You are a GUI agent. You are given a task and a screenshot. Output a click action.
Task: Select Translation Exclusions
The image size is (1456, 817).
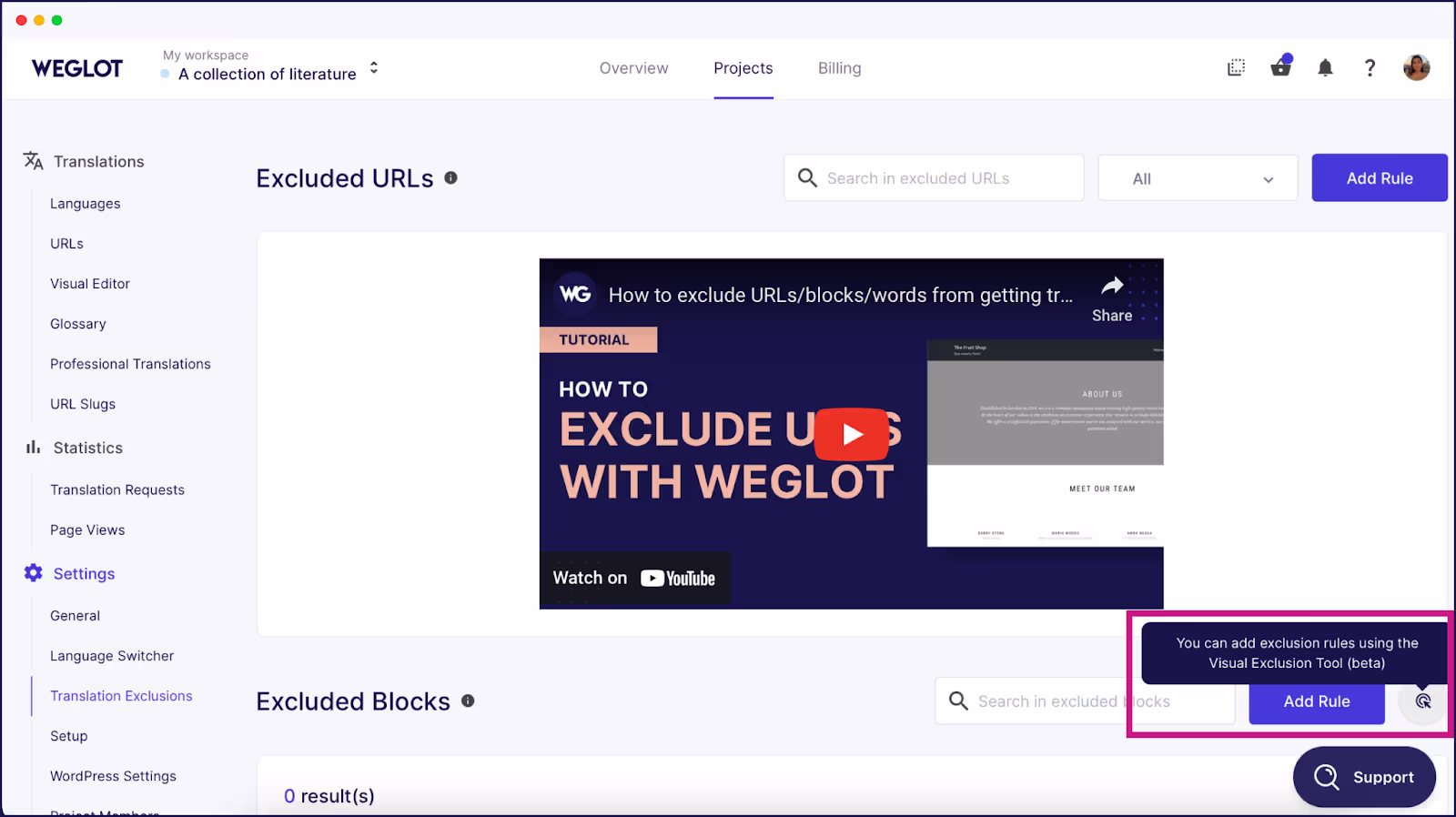point(121,696)
